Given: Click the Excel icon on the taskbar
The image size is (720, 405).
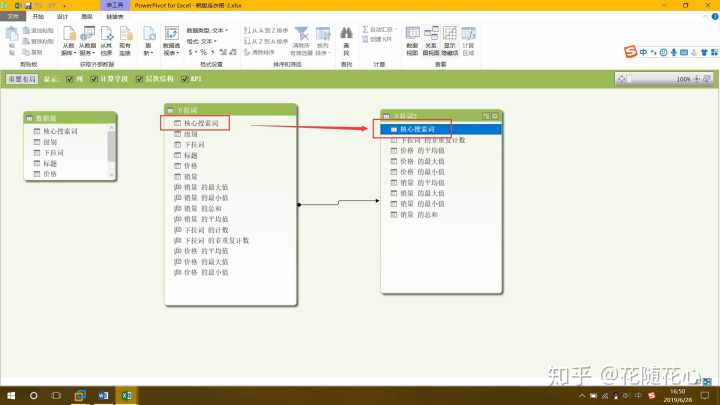Looking at the screenshot, I should click(x=126, y=395).
